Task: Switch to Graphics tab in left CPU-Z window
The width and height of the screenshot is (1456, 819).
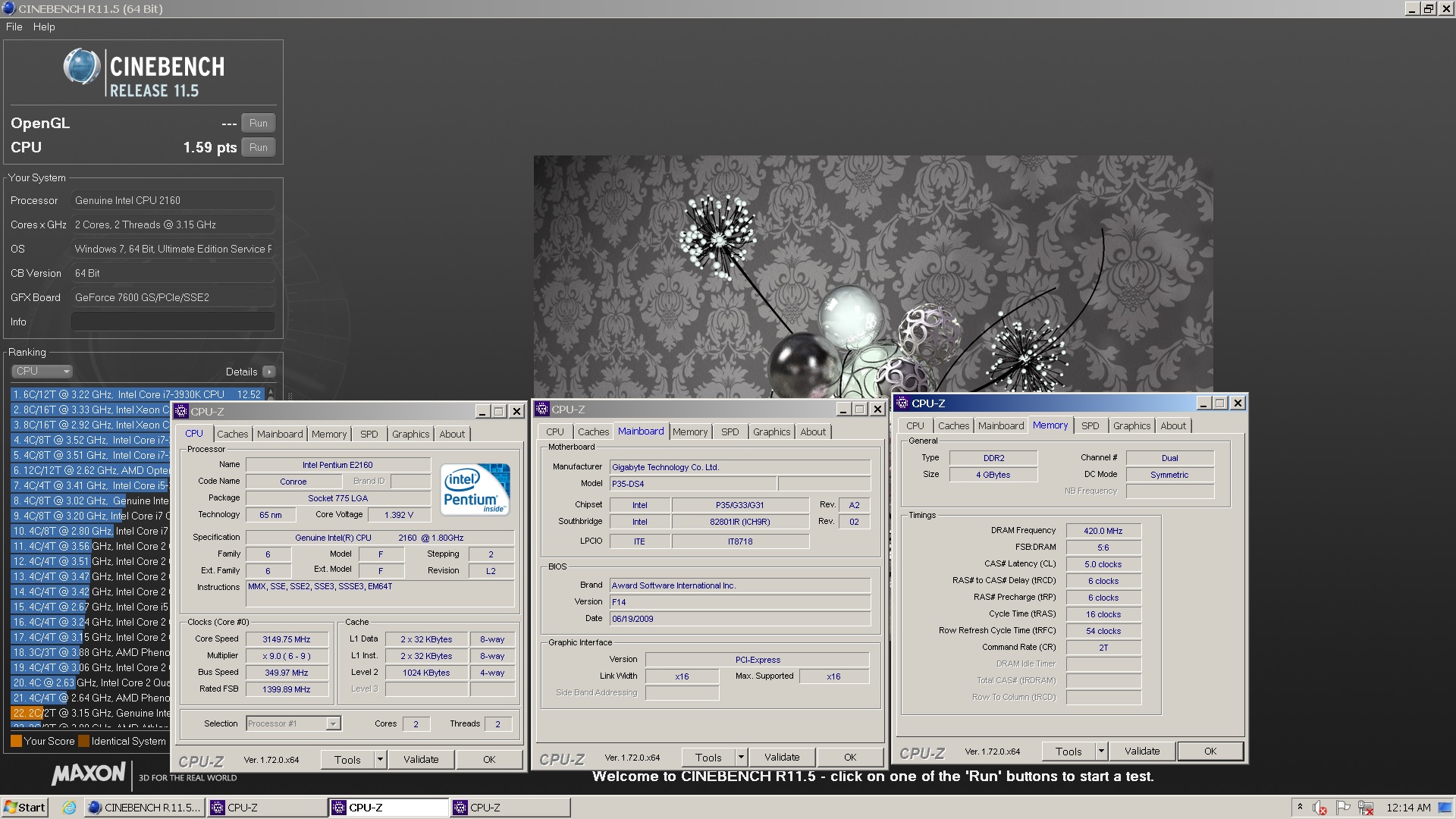Action: [x=411, y=434]
